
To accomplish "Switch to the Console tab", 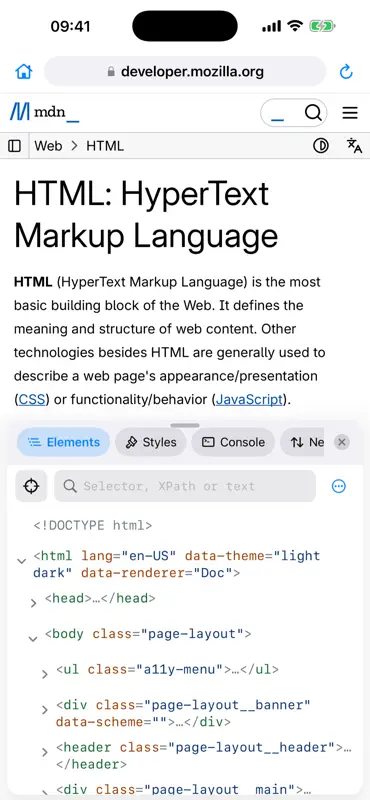I will [233, 442].
